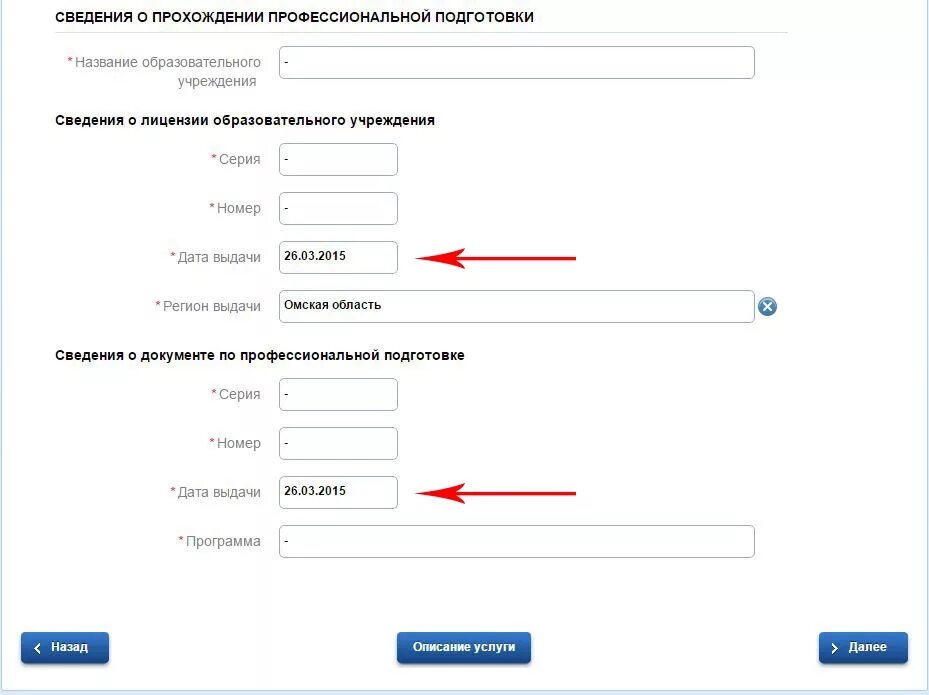This screenshot has width=929, height=695.
Task: Go back using the Назад button
Action: coord(65,648)
